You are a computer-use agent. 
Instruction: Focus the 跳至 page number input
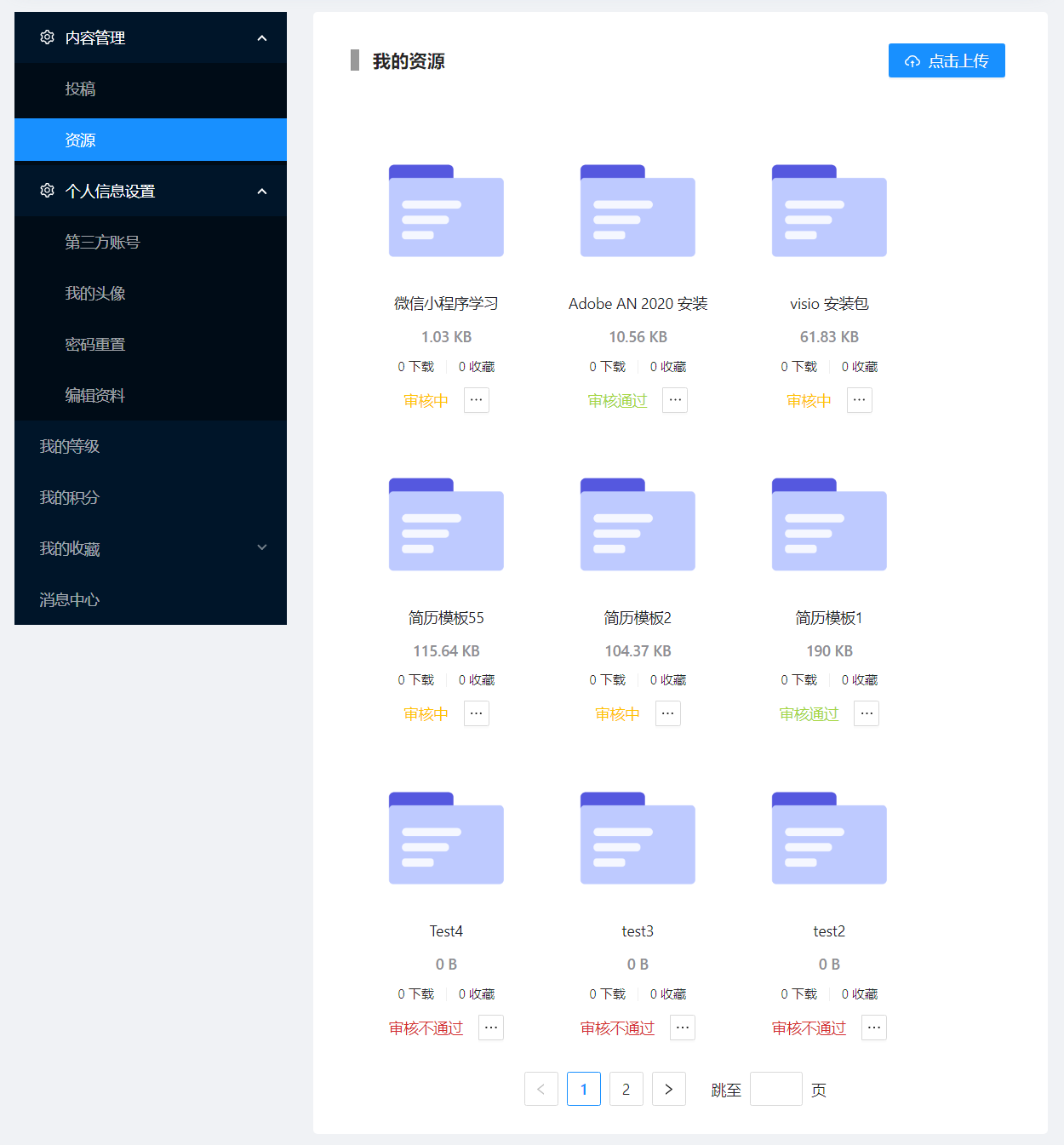(776, 1089)
